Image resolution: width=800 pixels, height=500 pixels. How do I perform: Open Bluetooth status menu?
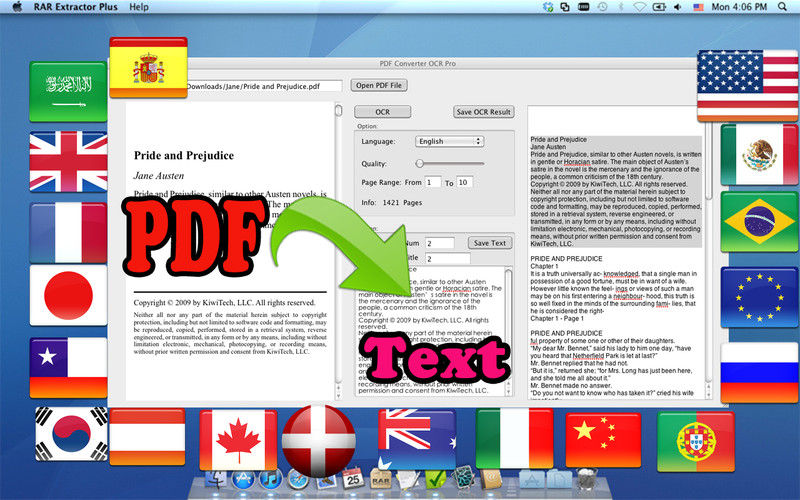tap(621, 7)
